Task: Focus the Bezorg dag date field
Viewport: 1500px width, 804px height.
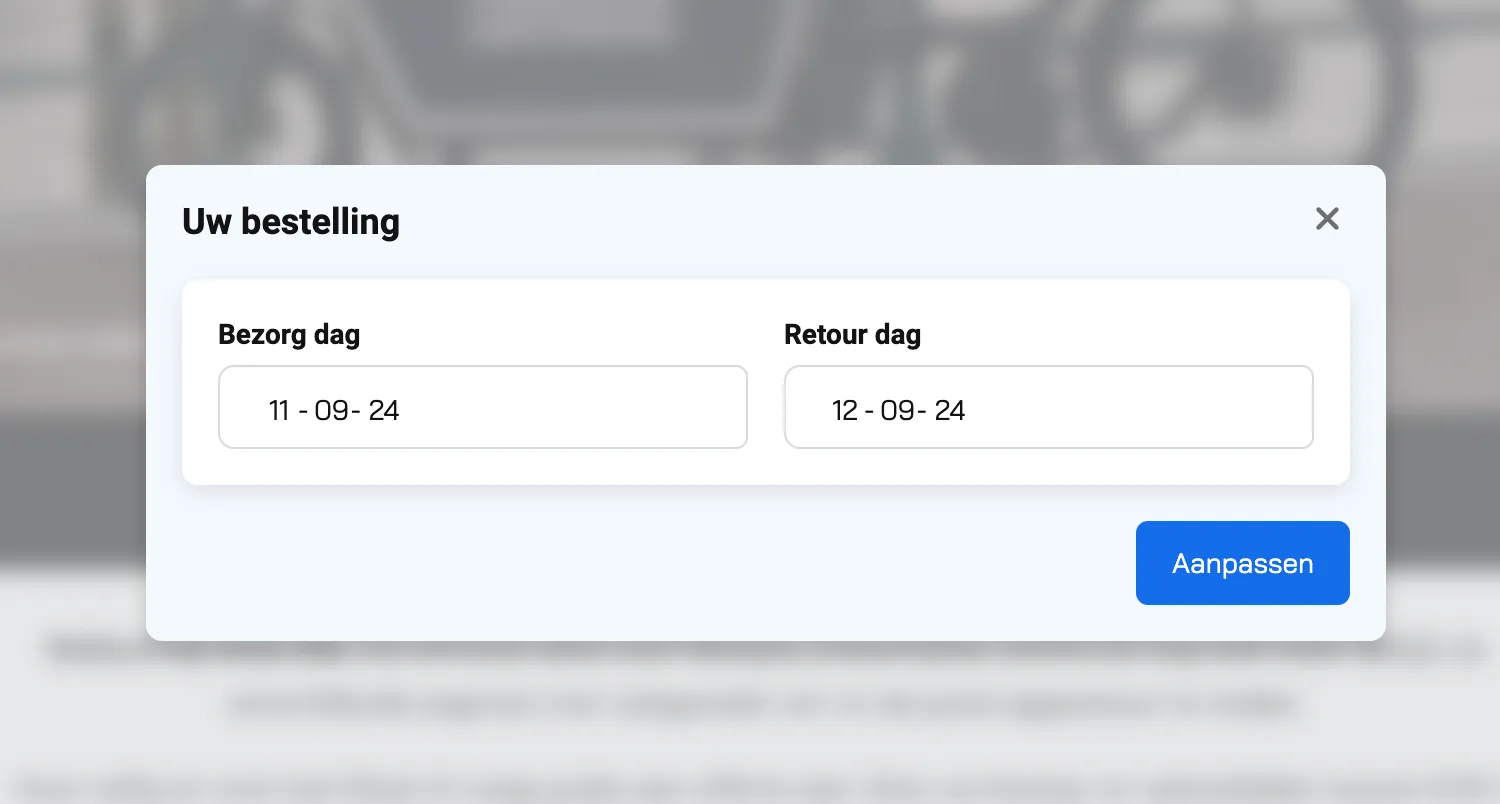Action: pos(482,407)
